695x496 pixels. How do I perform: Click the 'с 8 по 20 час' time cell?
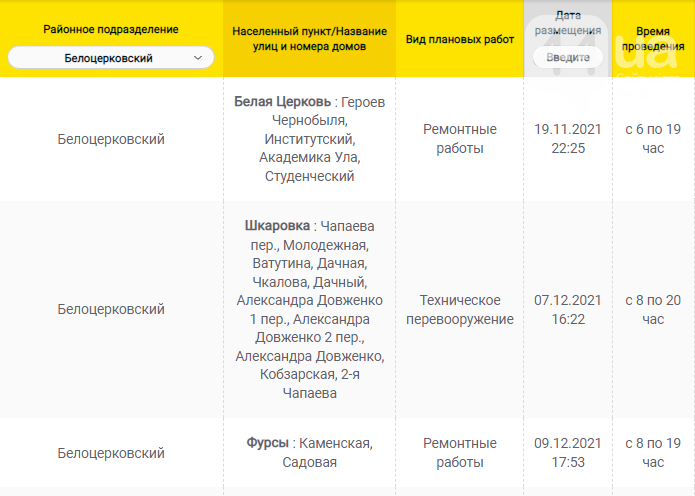coord(653,310)
